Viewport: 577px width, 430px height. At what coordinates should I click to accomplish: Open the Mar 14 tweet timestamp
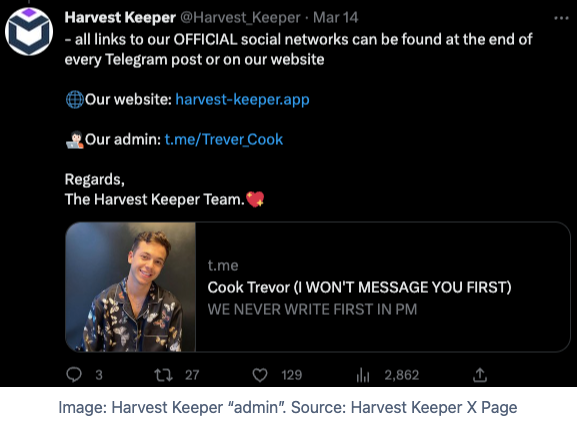point(336,18)
